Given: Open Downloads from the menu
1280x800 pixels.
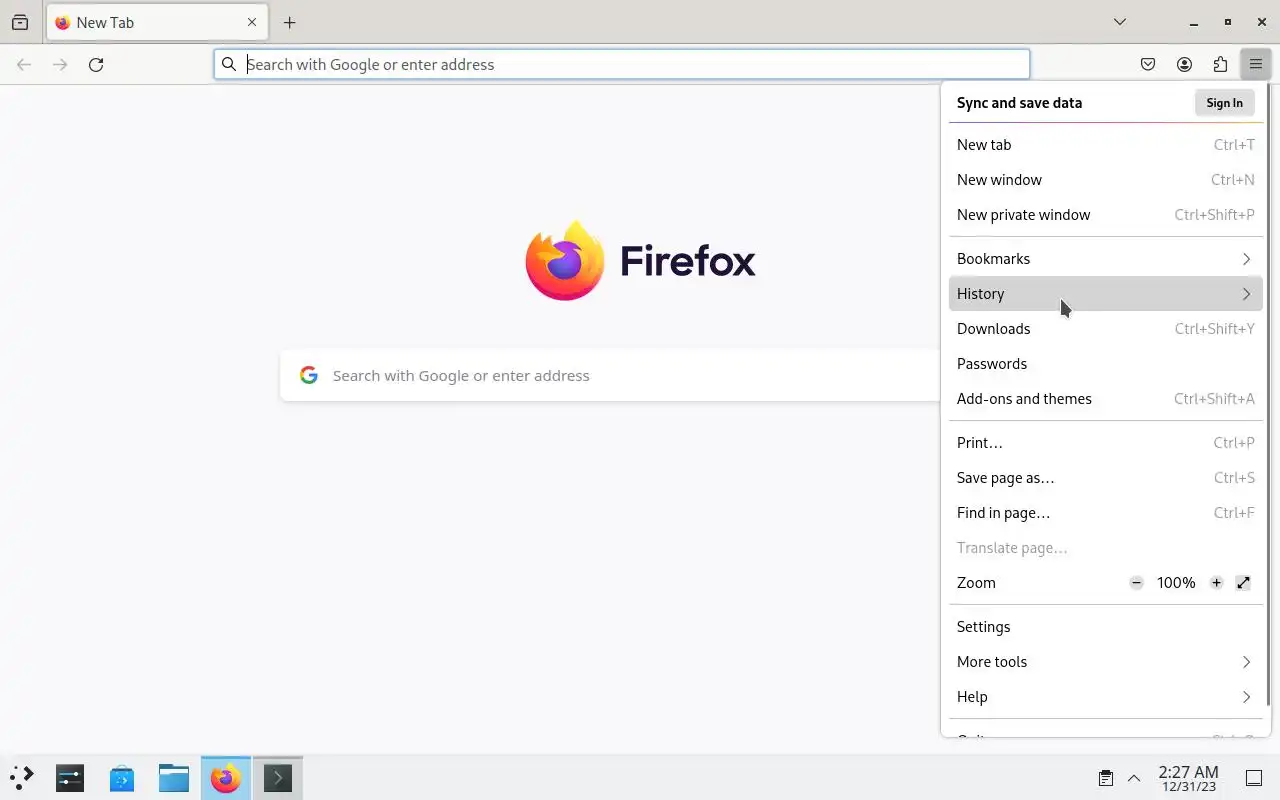Looking at the screenshot, I should (1106, 329).
